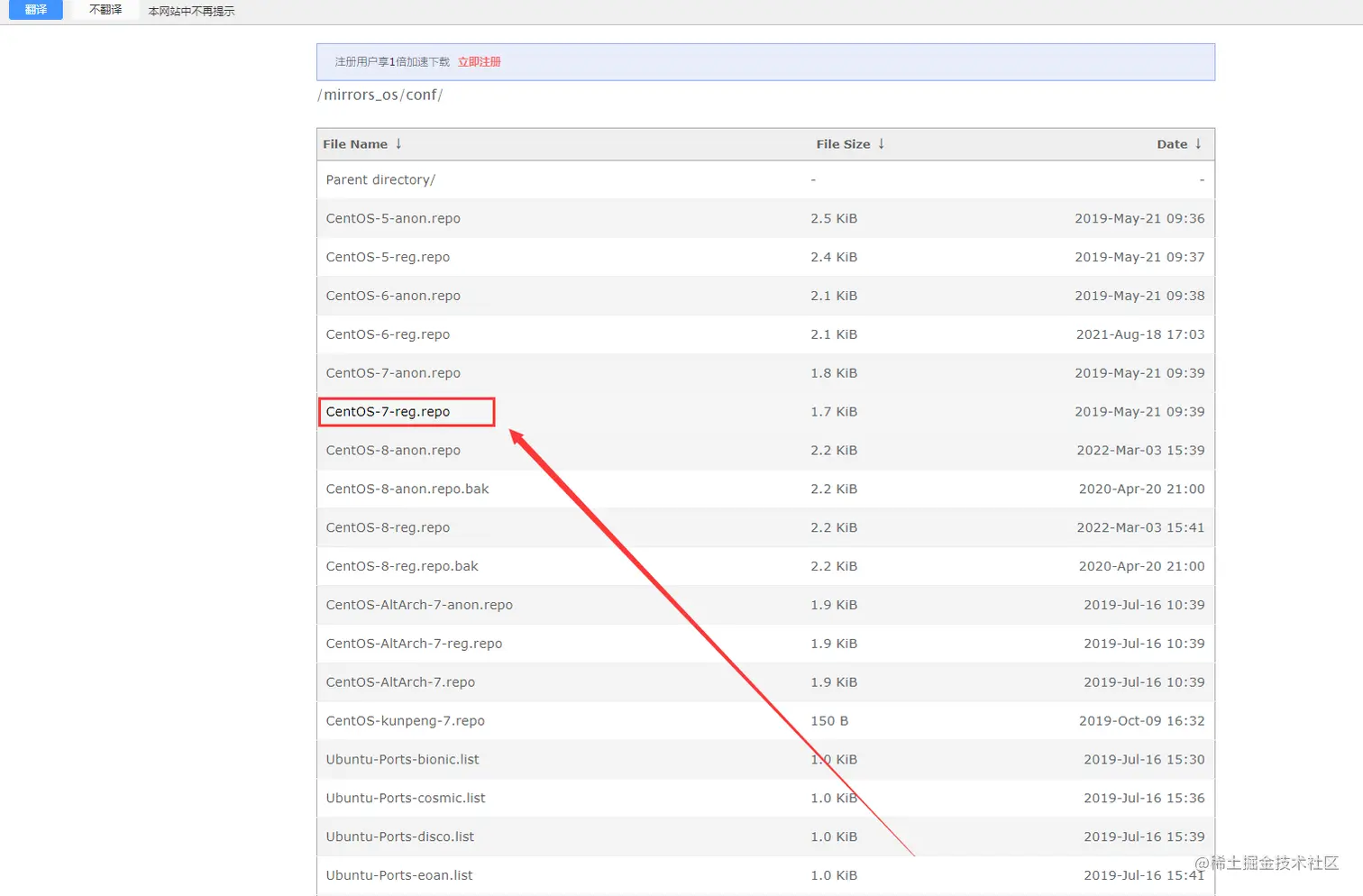Select date 2019-Oct-09 16:32
Viewport: 1363px width, 896px height.
1142,722
